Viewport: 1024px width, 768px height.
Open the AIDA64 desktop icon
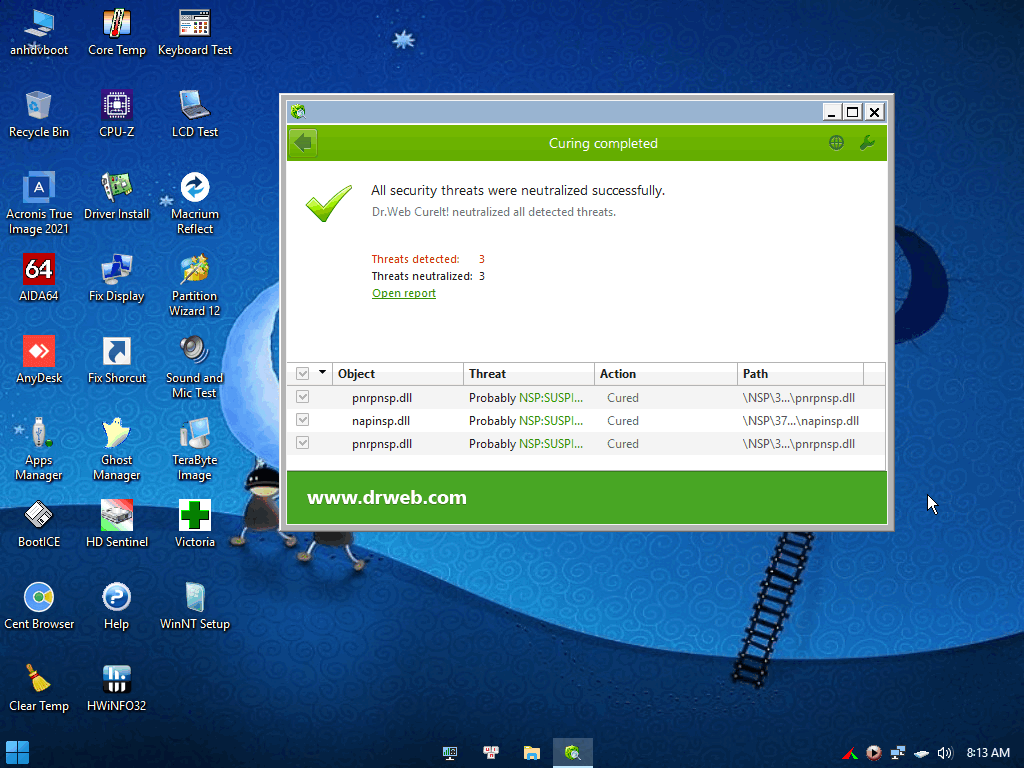pos(39,278)
